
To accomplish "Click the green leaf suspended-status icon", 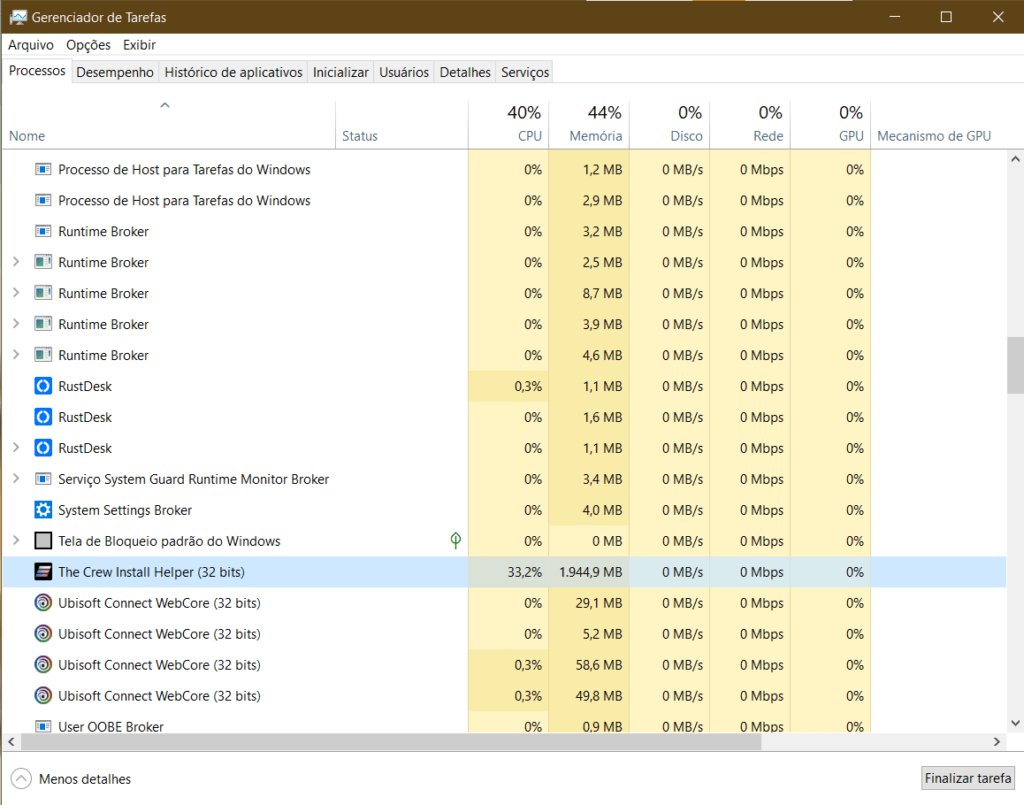I will pyautogui.click(x=456, y=541).
